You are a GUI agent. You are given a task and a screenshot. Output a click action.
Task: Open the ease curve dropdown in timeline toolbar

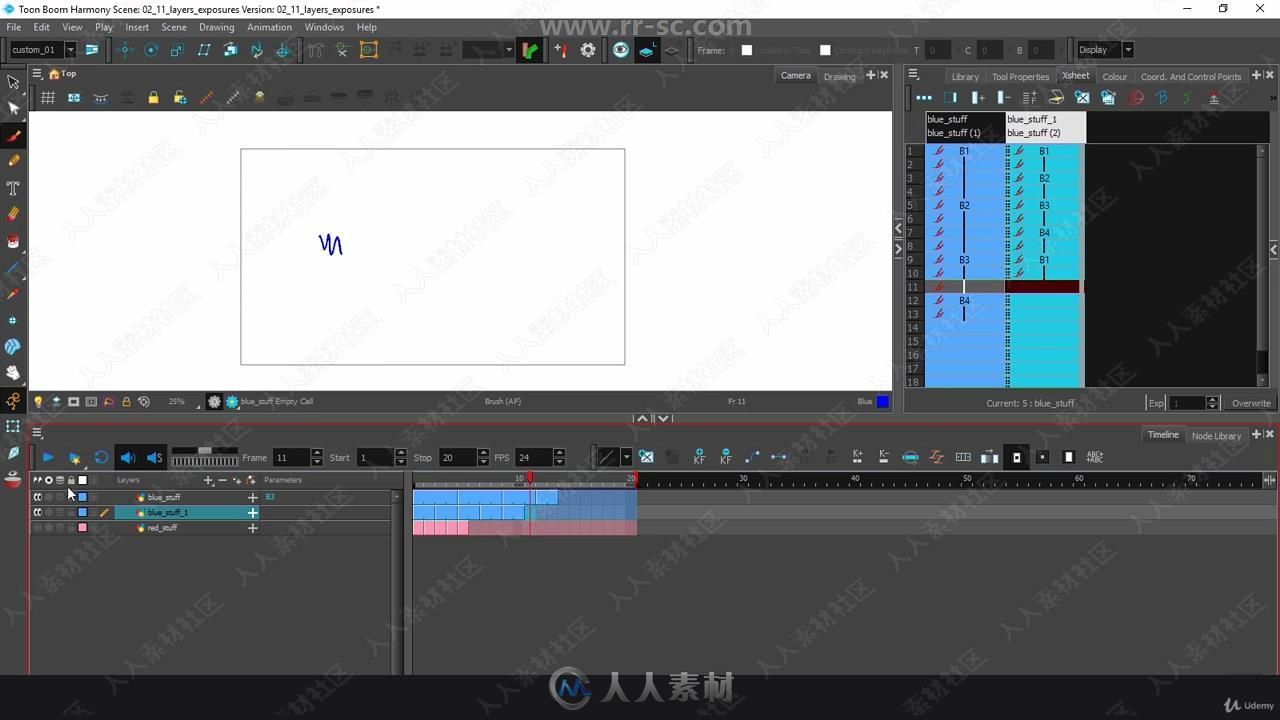coord(626,457)
